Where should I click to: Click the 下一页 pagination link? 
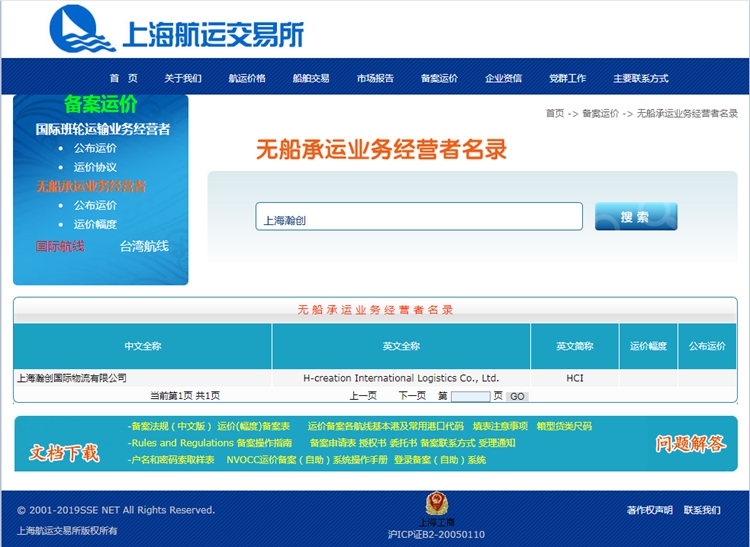tap(412, 396)
